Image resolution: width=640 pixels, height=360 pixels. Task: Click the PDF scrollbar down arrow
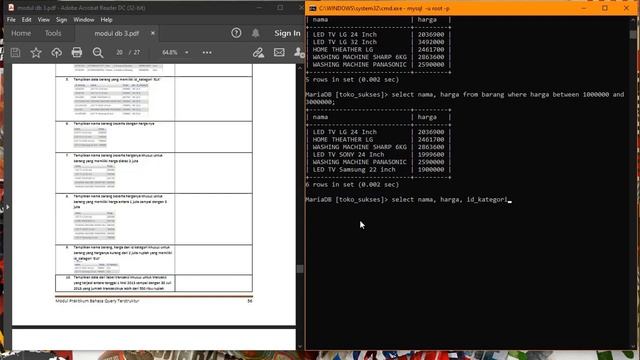tap(300, 347)
